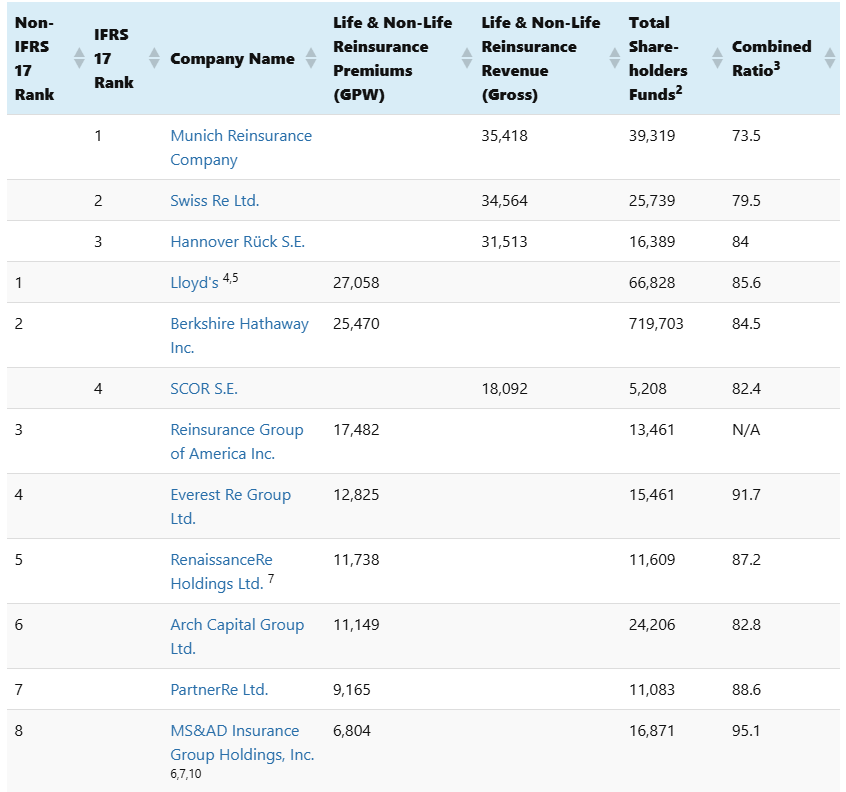This screenshot has width=846, height=792.
Task: Select the 39,319 shareholders funds value
Action: click(652, 135)
